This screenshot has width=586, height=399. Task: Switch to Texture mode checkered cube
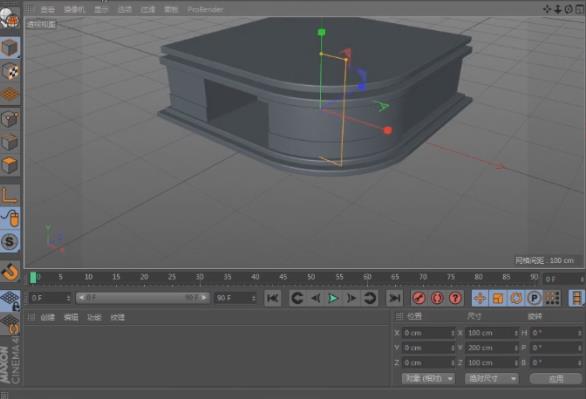(x=10, y=71)
